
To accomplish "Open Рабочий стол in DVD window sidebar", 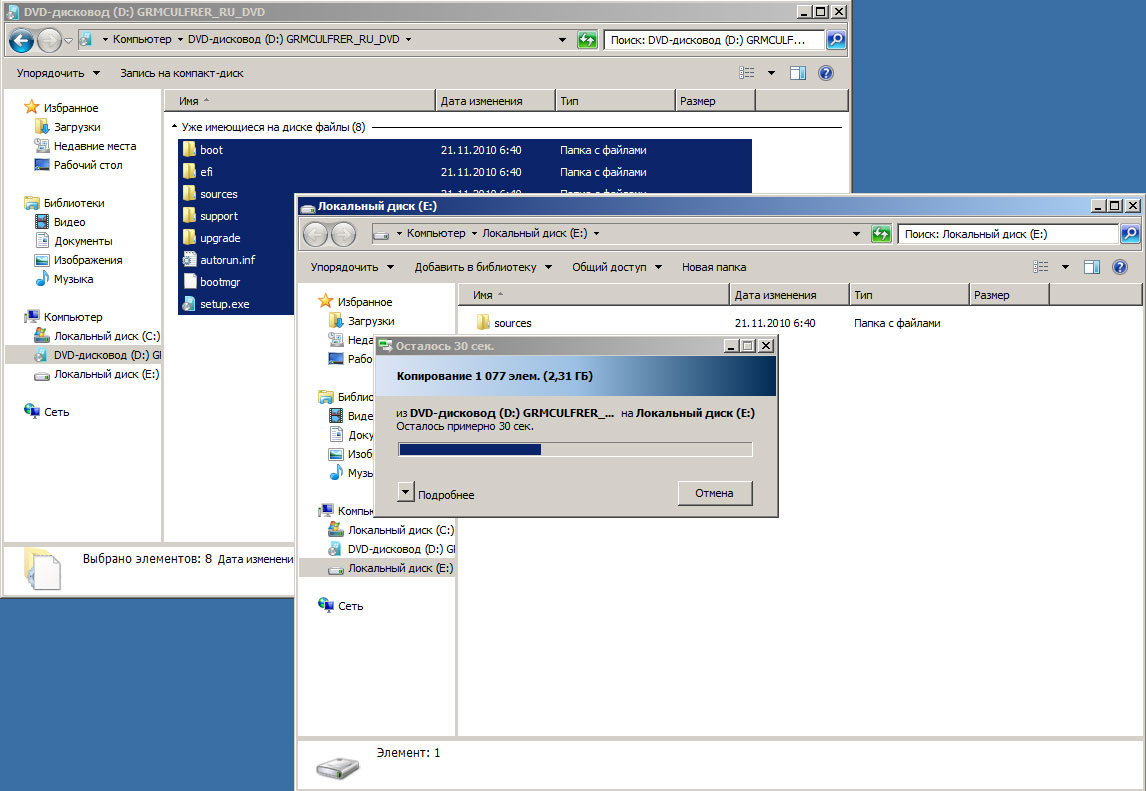I will pyautogui.click(x=79, y=165).
